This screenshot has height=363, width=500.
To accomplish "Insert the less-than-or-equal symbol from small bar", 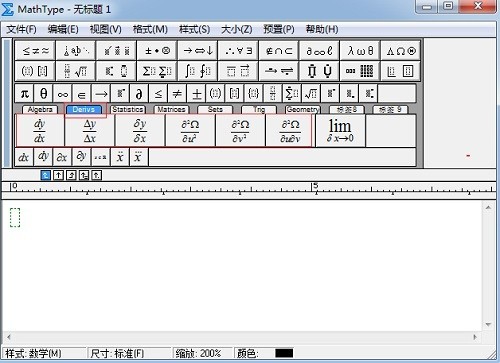I will pos(158,94).
